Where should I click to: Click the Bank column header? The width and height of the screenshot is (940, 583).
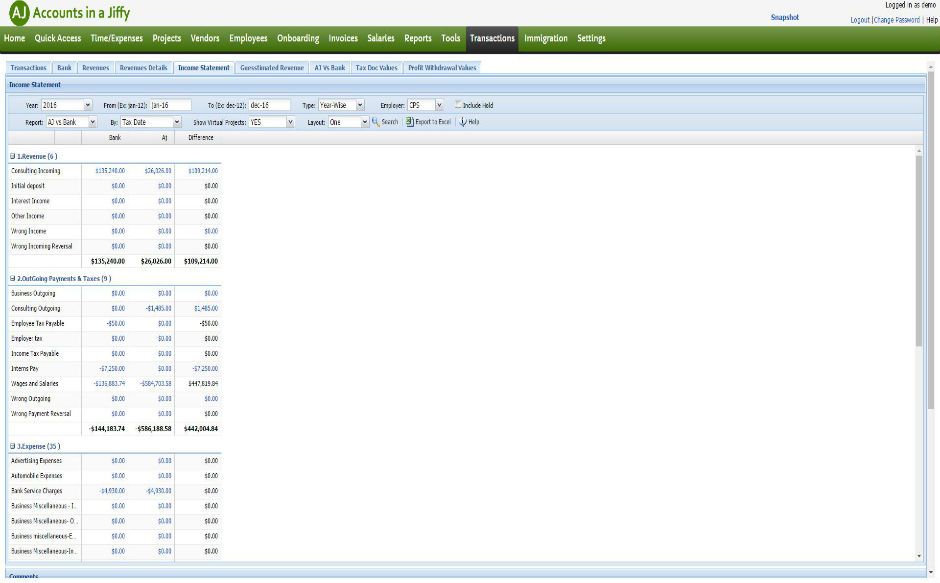(115, 137)
